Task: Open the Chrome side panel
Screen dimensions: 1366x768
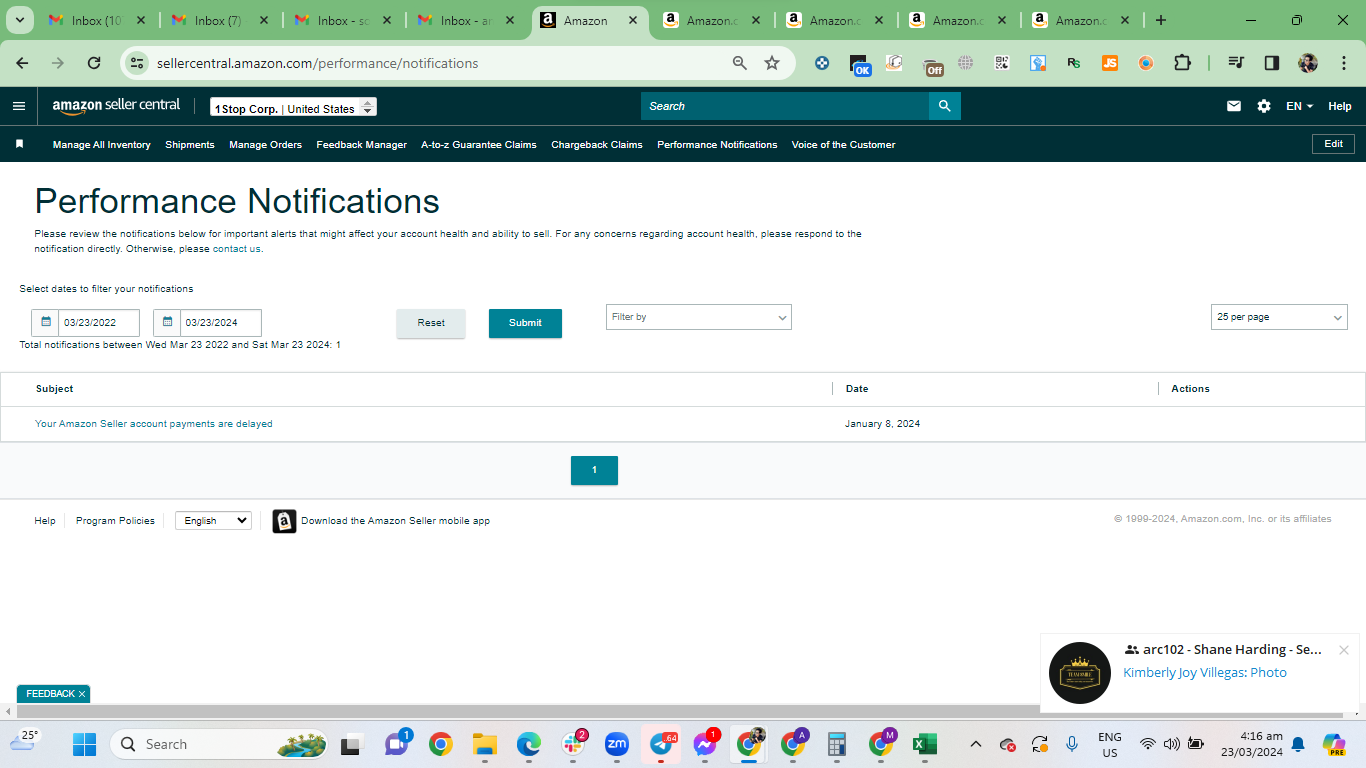Action: tap(1272, 63)
